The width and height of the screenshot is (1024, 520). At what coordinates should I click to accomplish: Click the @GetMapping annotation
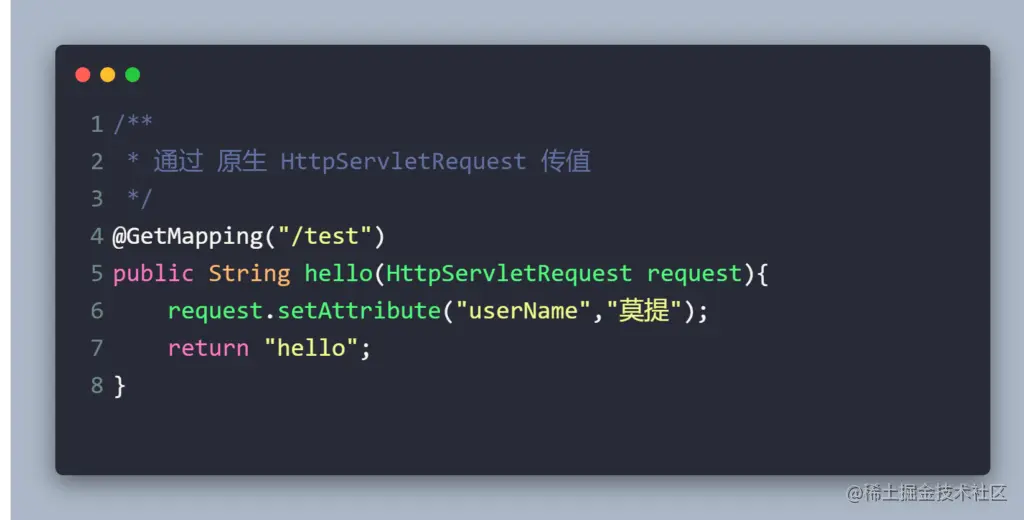coord(187,236)
